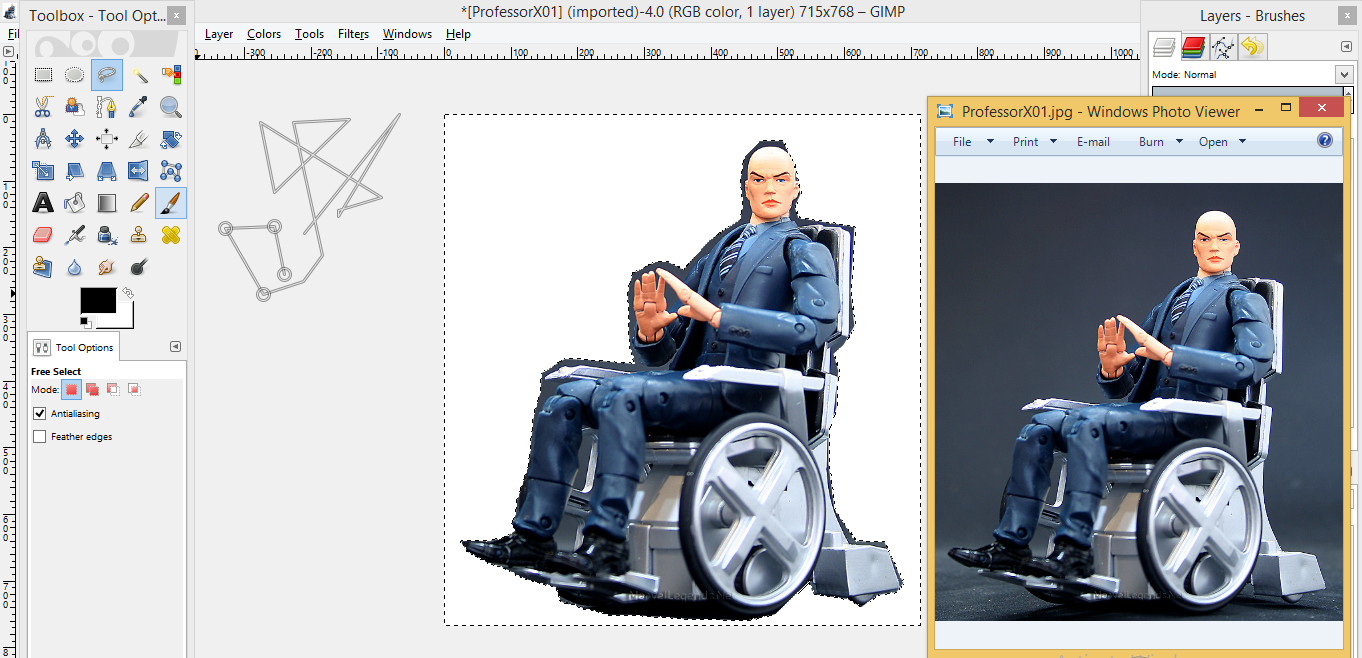Open the Tool Options tab

[x=74, y=347]
